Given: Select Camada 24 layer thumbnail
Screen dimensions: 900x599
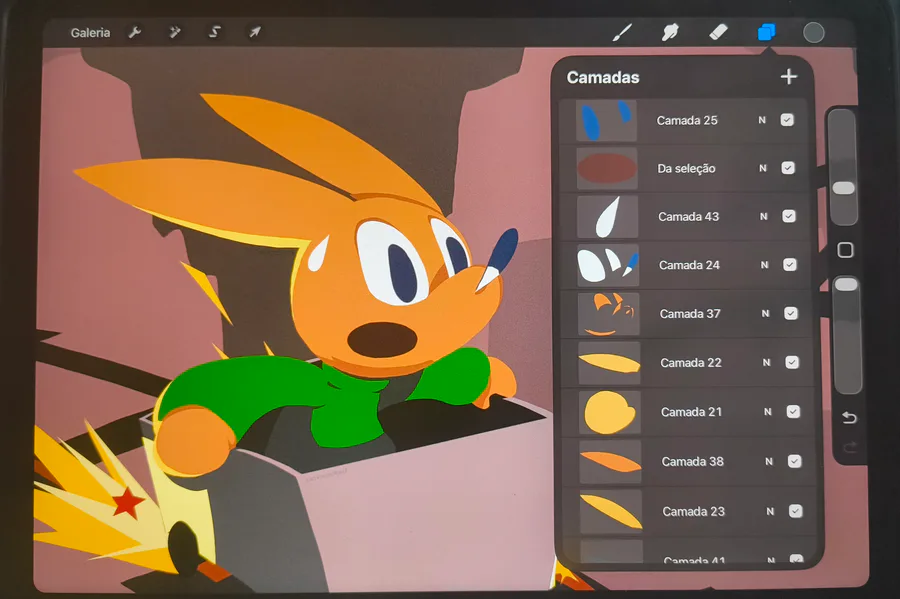Looking at the screenshot, I should (x=608, y=265).
